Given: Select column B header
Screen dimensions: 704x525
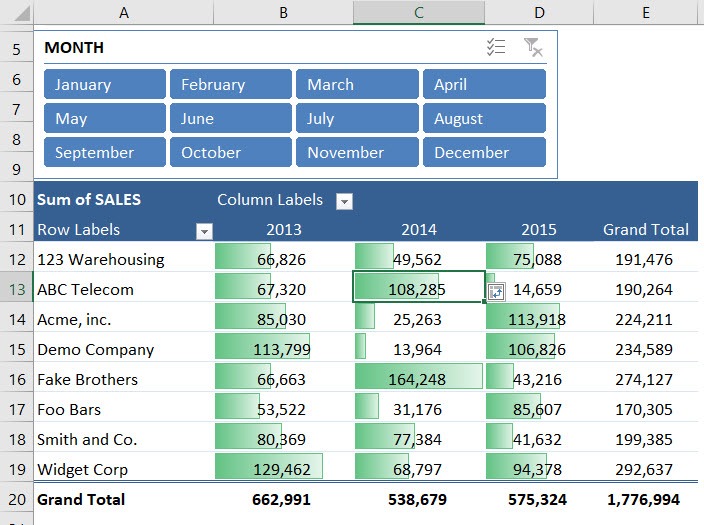Looking at the screenshot, I should pyautogui.click(x=283, y=12).
